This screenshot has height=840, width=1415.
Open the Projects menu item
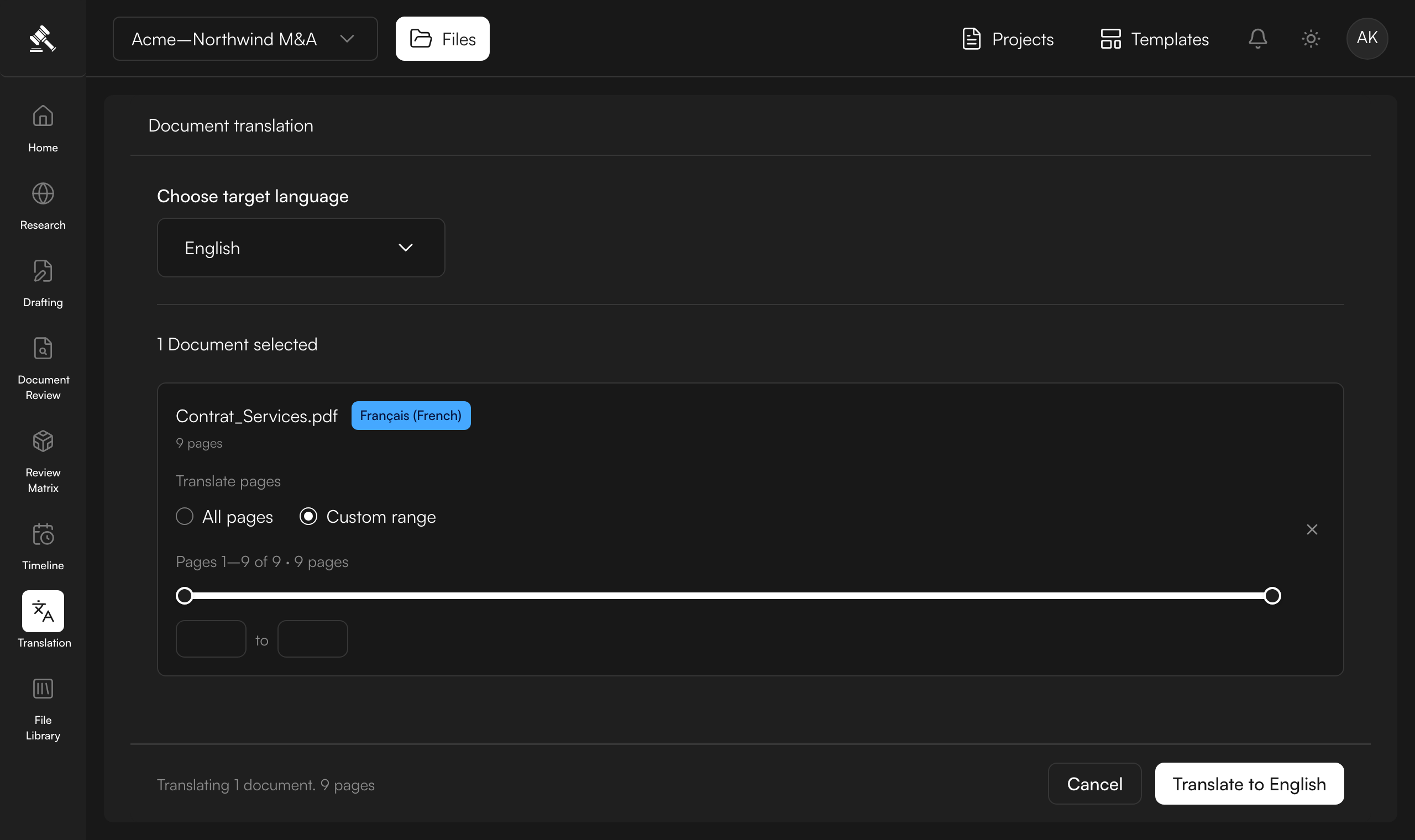pyautogui.click(x=1008, y=39)
